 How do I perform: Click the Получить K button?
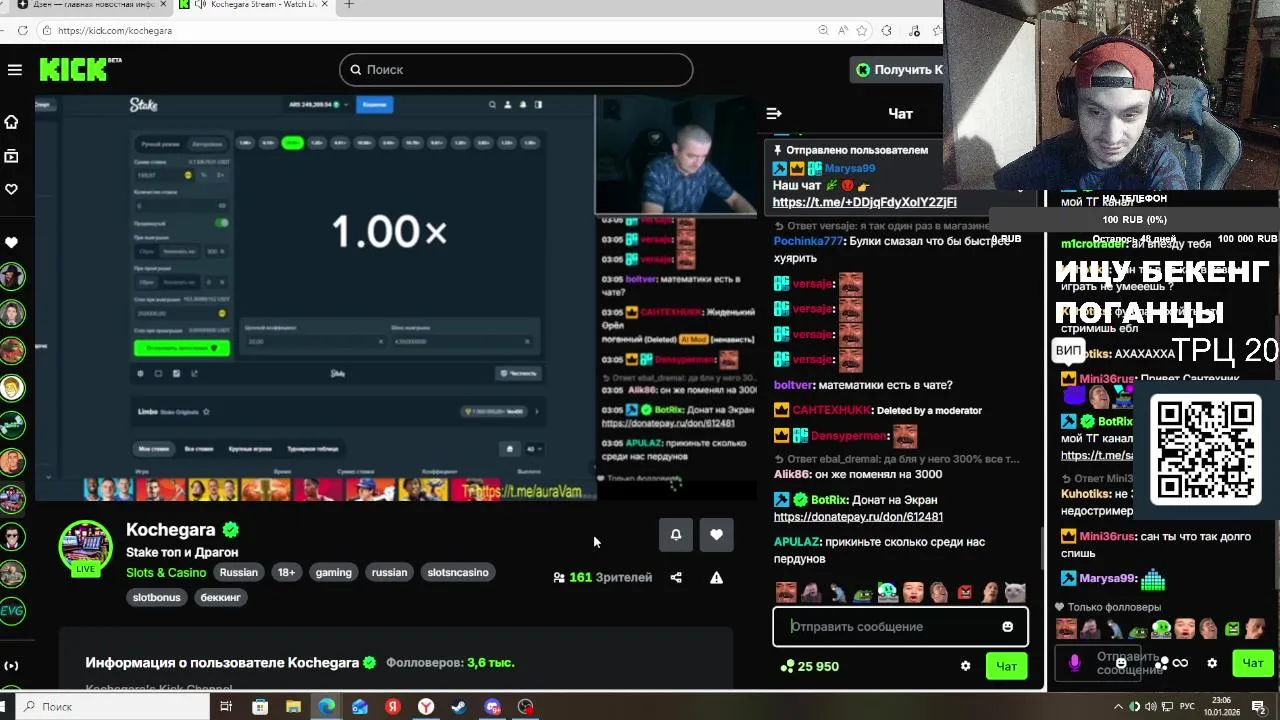tap(898, 69)
